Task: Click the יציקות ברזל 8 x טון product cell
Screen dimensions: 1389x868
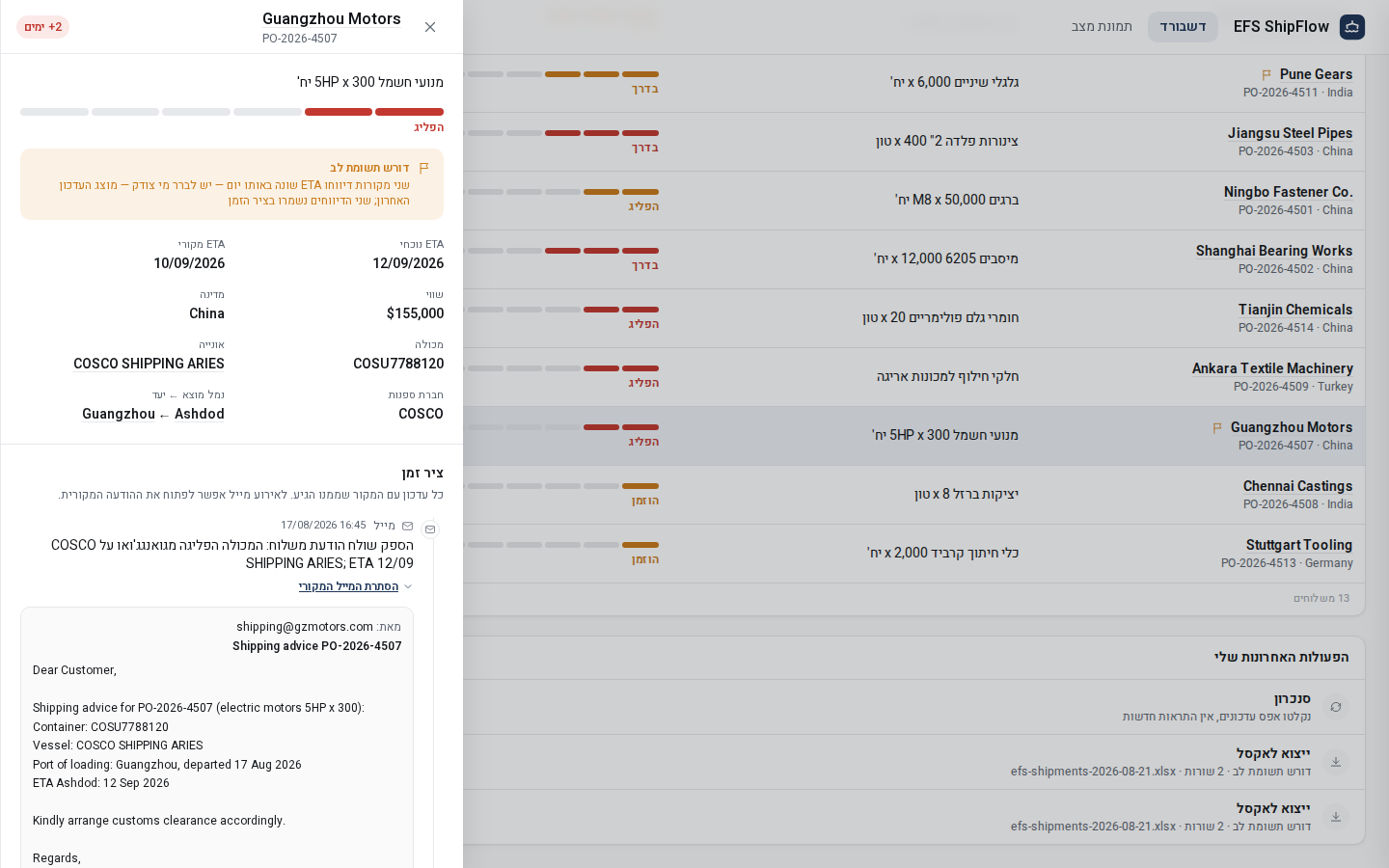Action: 967,494
